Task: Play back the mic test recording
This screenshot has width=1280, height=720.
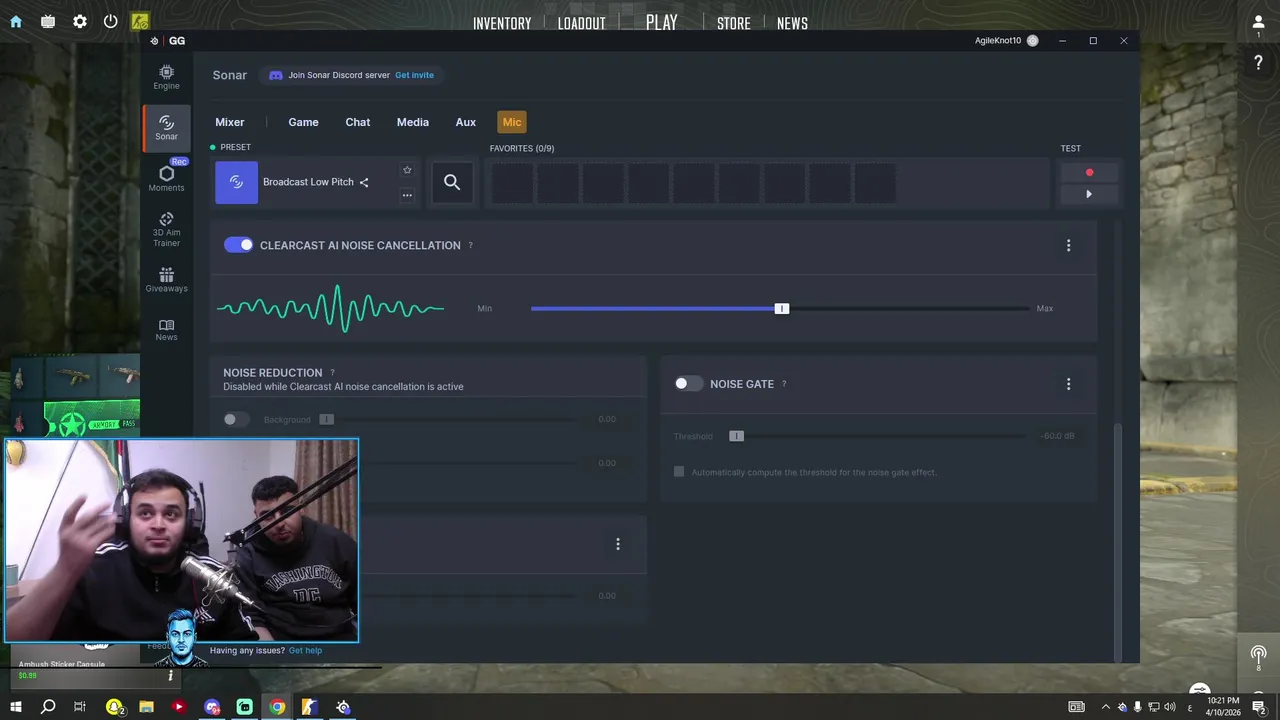Action: coord(1089,194)
